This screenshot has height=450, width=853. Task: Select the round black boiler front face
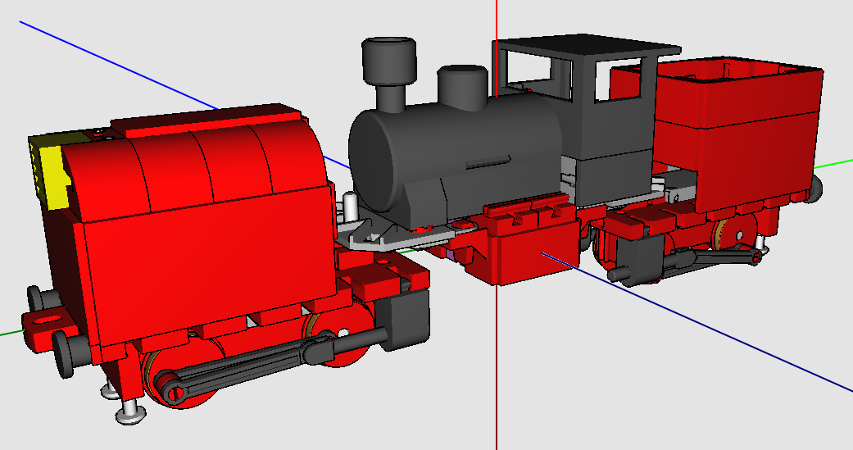point(371,163)
